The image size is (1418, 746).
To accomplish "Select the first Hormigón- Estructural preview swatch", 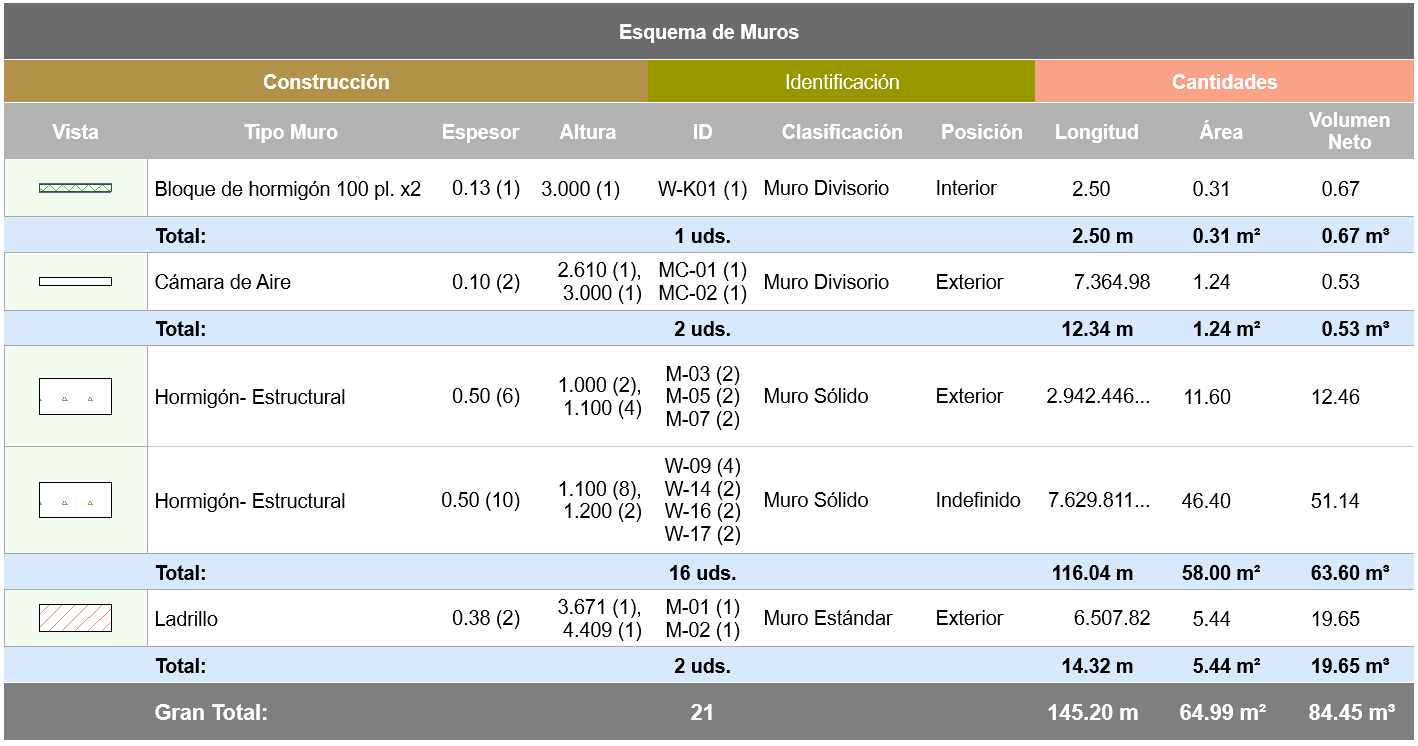I will point(75,395).
